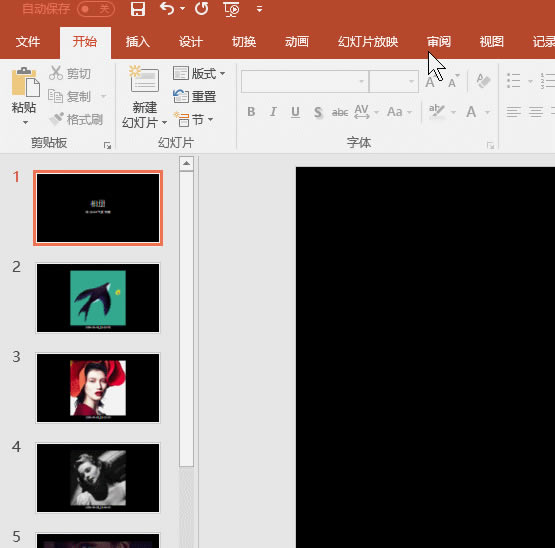Click the Save icon in quick access toolbar
This screenshot has height=548, width=555.
[x=138, y=9]
